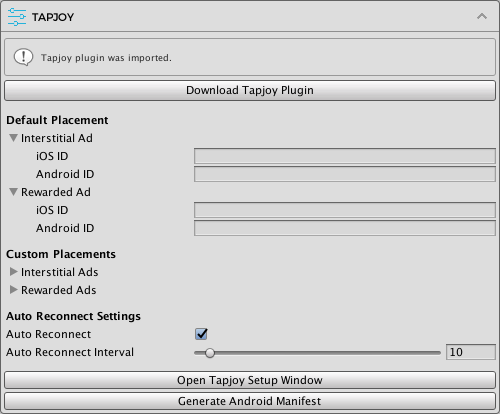Select the Rewarded Ad tree label

[56, 192]
